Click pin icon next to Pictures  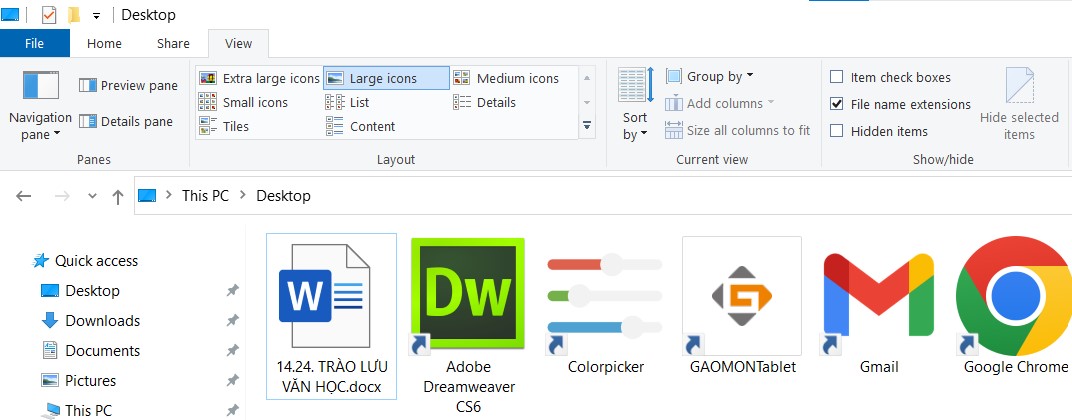coord(232,381)
